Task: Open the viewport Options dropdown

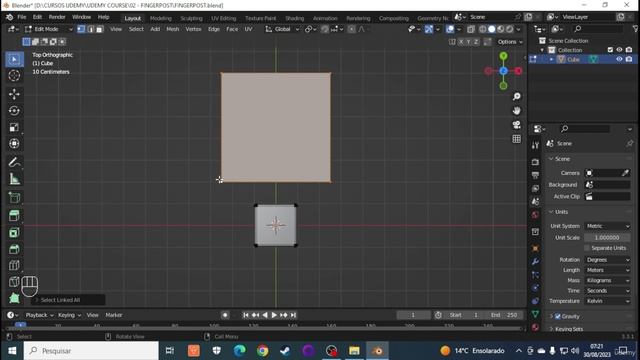Action: click(x=510, y=42)
